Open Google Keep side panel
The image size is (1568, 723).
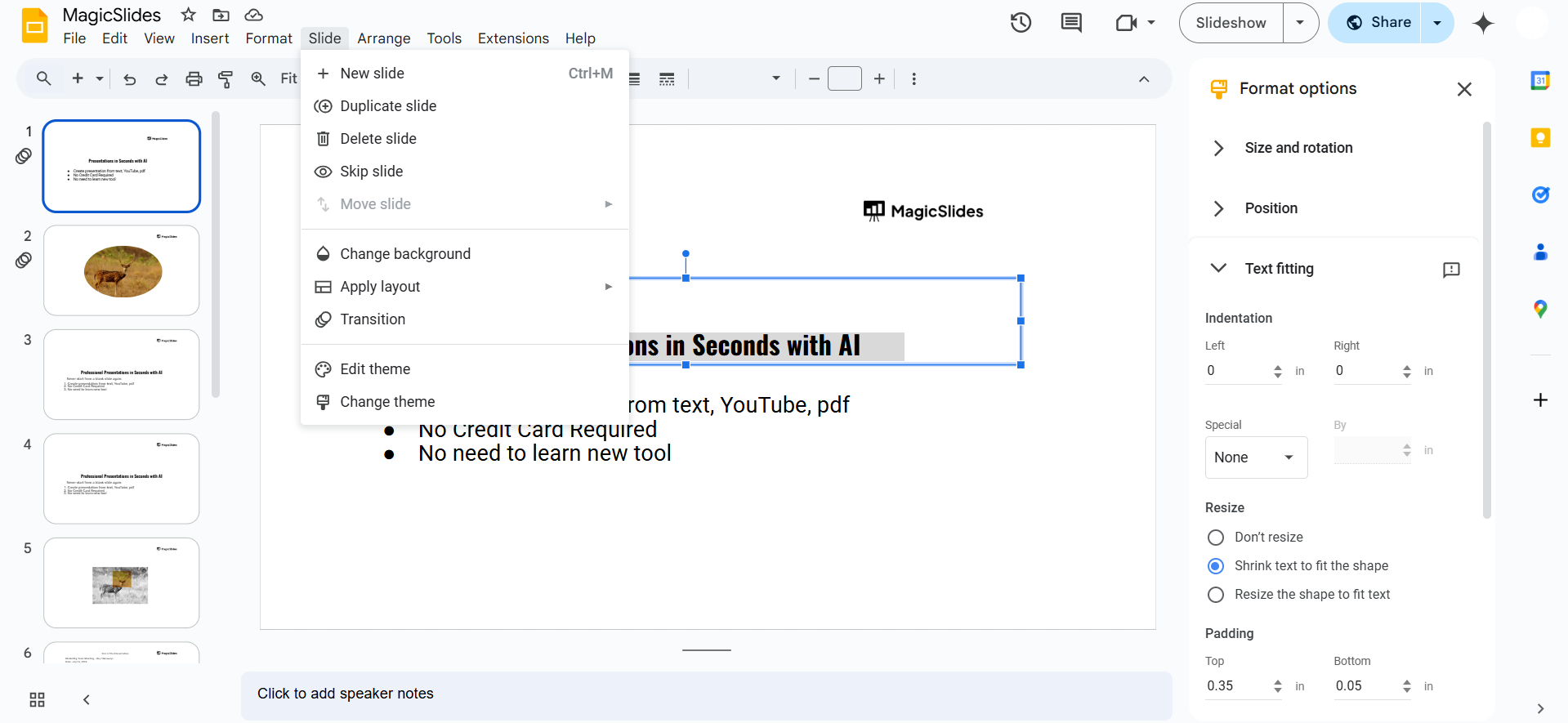point(1540,137)
